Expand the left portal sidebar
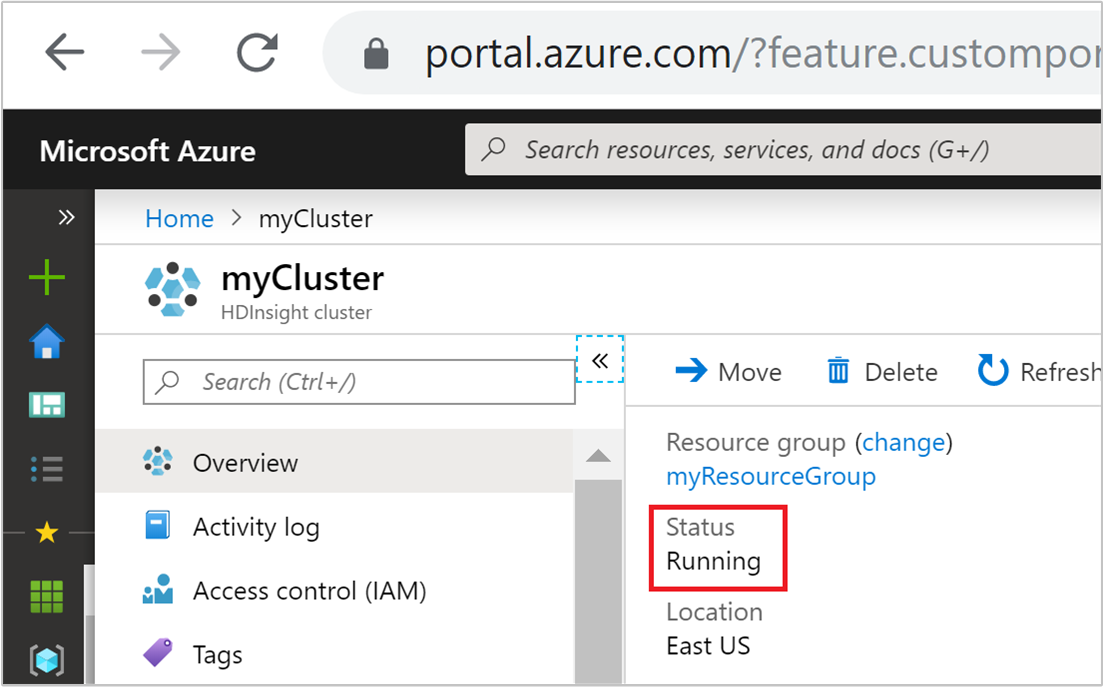This screenshot has width=1104, height=687. [66, 217]
